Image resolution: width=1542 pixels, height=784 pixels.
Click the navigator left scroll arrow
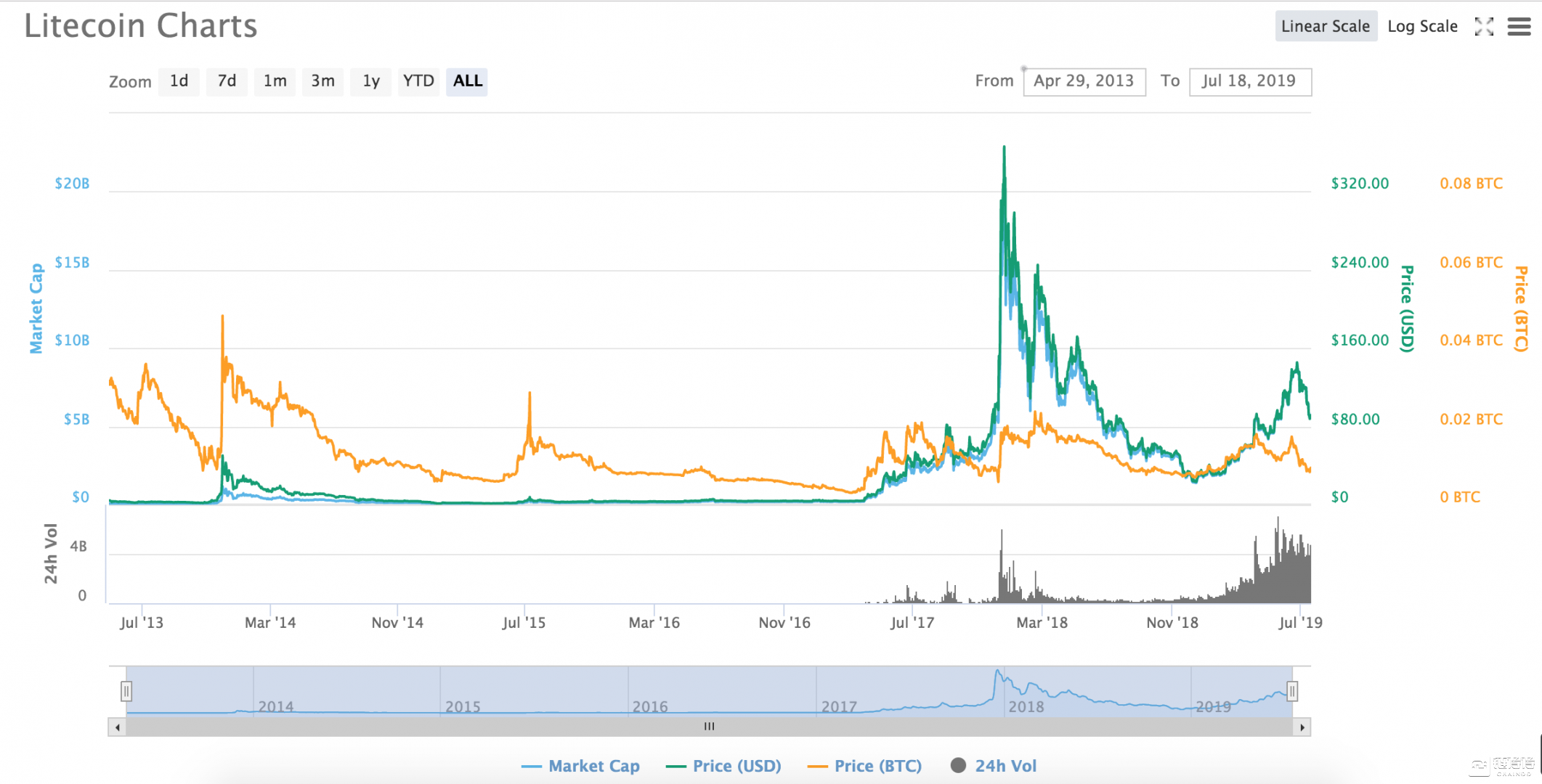point(117,727)
